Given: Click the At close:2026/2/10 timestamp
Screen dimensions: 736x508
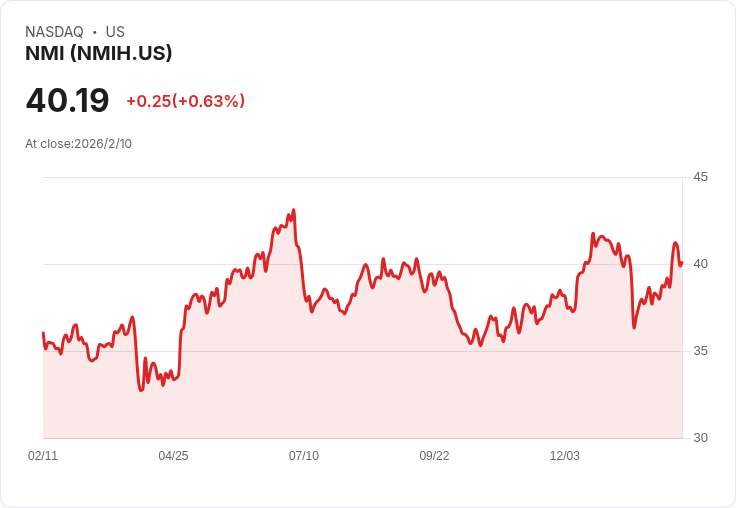Looking at the screenshot, I should tap(78, 144).
